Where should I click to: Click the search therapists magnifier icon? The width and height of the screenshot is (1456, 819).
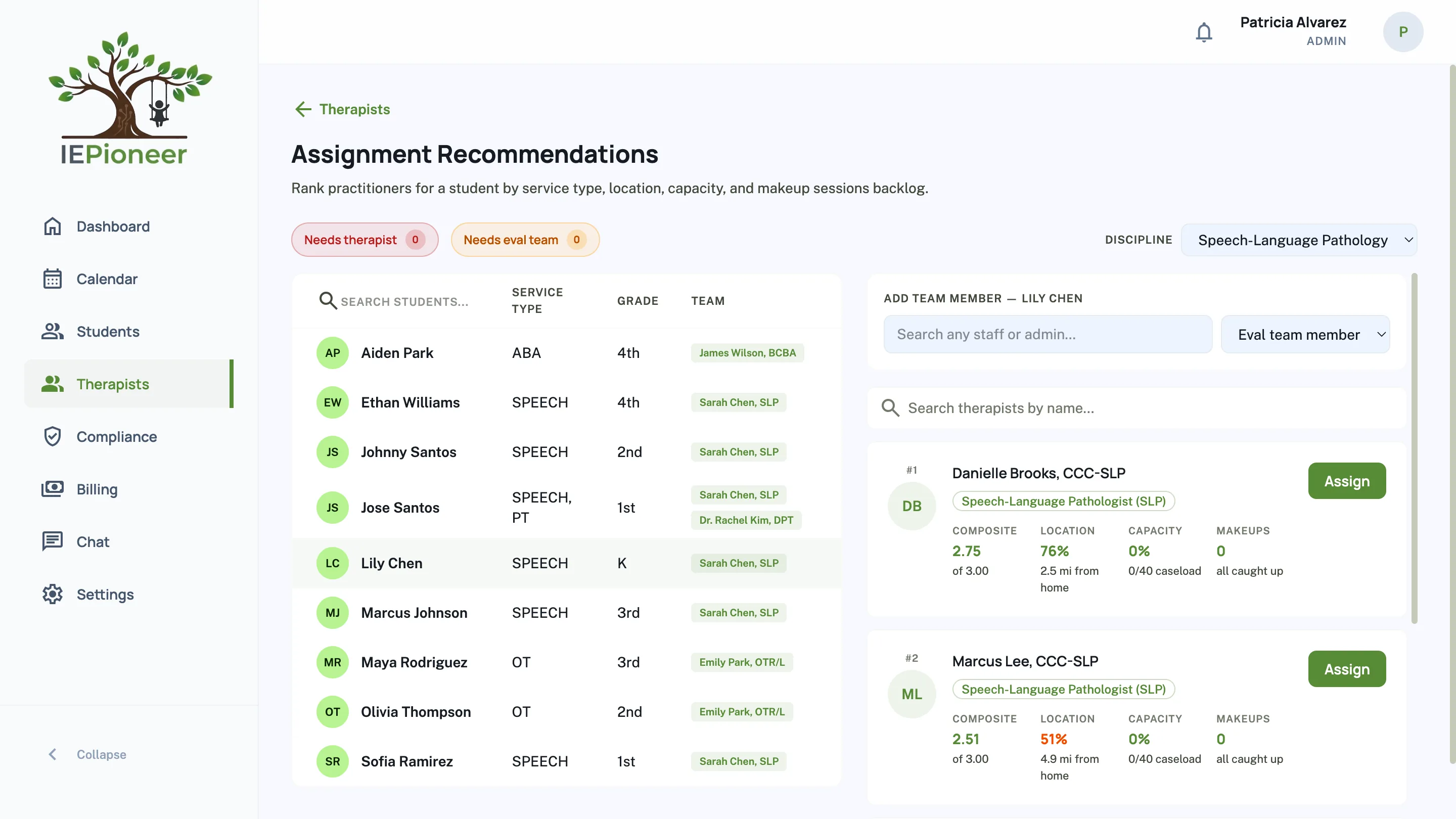point(890,408)
